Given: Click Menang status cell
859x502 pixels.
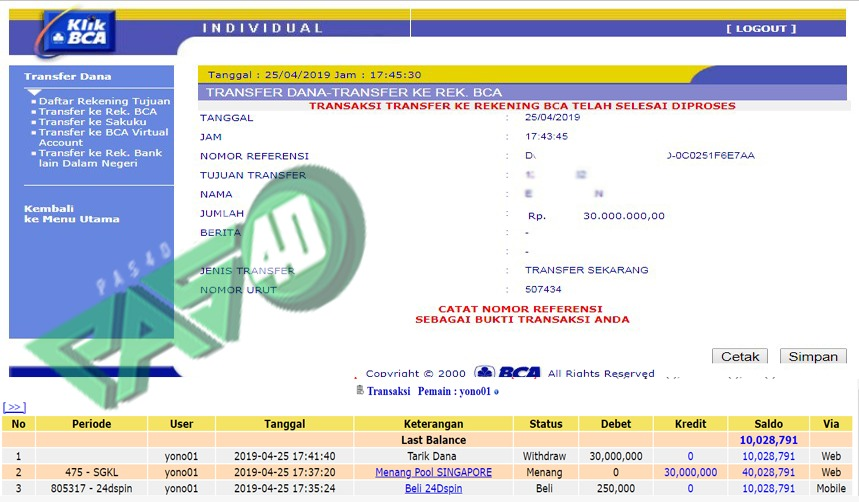Looking at the screenshot, I should (x=544, y=472).
